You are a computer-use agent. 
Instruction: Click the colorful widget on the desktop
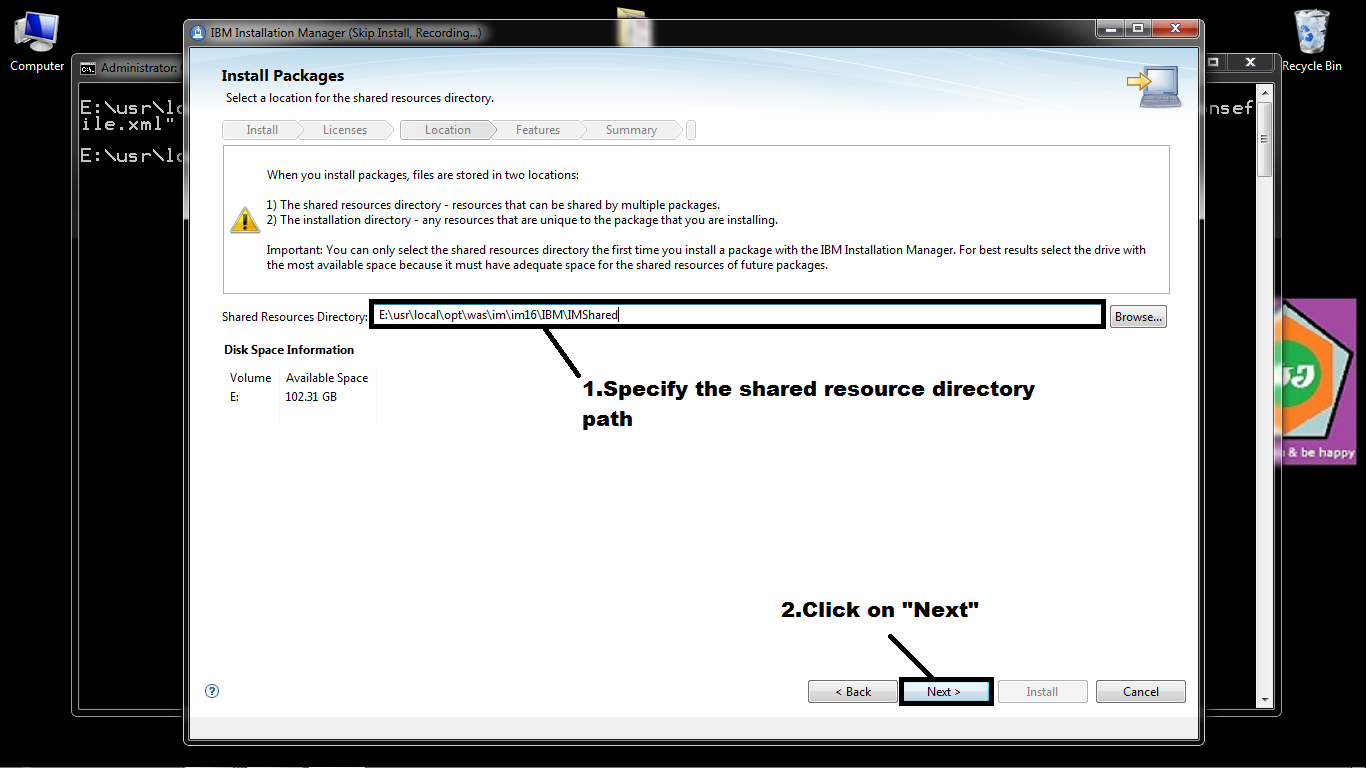click(x=1318, y=380)
